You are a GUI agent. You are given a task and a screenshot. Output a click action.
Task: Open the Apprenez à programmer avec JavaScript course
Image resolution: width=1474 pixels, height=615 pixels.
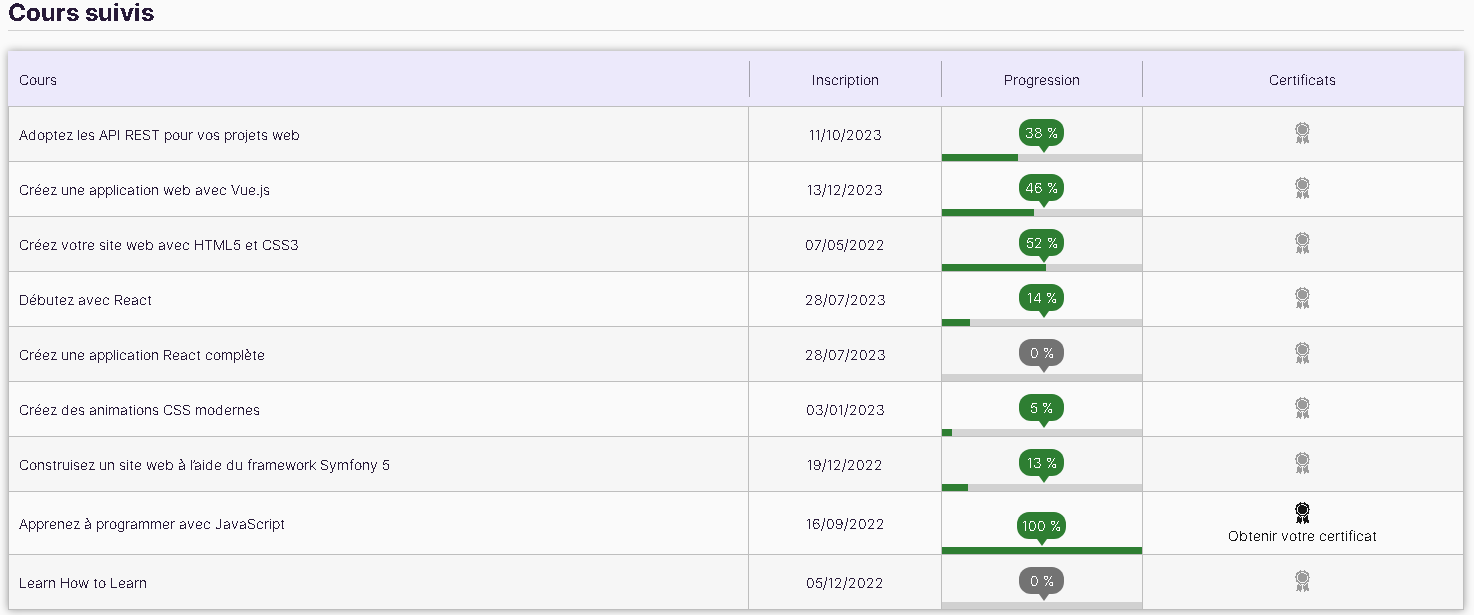click(x=152, y=524)
